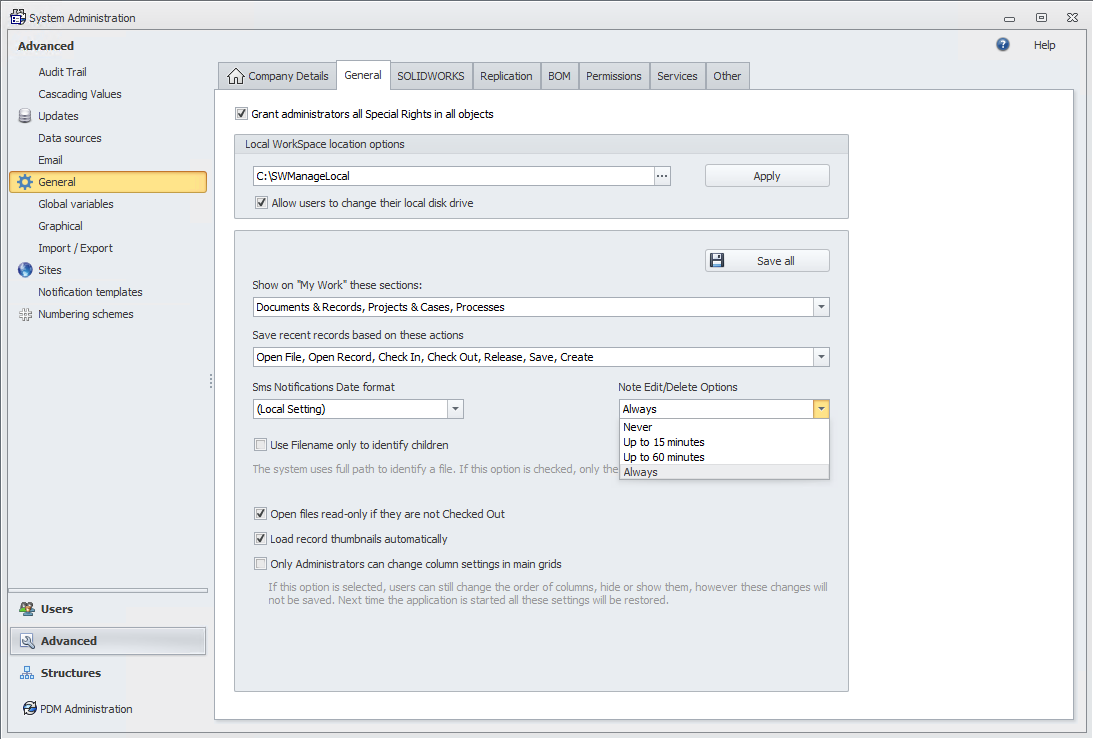This screenshot has width=1093, height=739.
Task: Select 'Up to 15 minutes' option
Action: pos(664,442)
